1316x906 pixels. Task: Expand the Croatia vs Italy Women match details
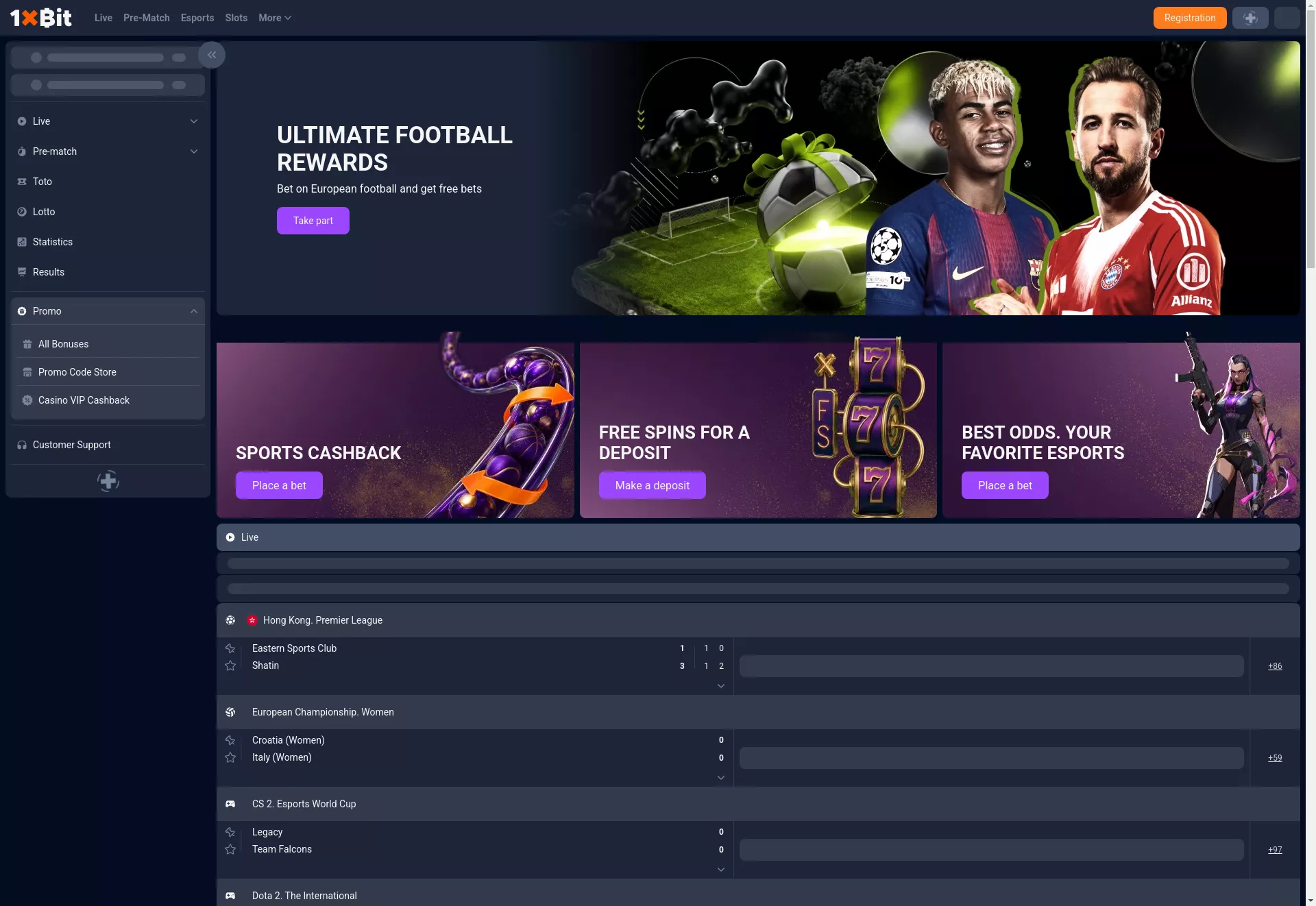tap(721, 778)
